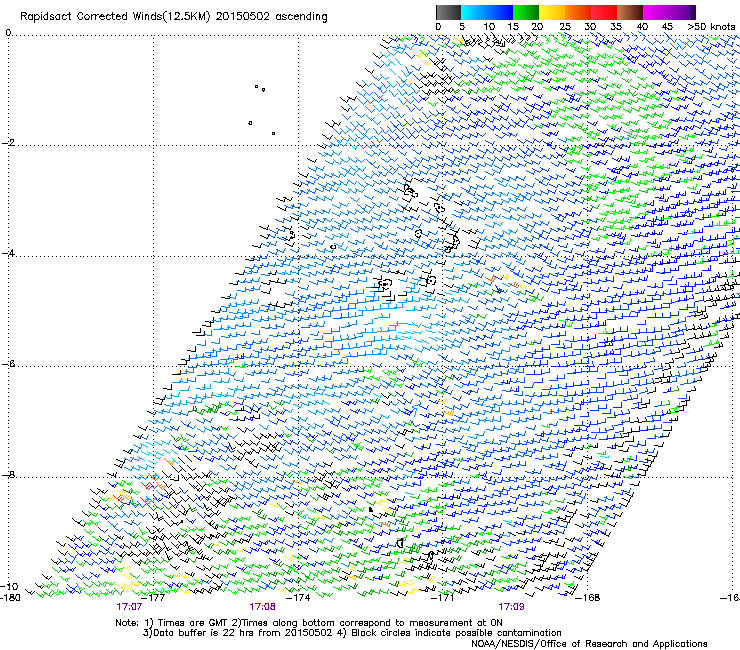Click the latitude label 0 at top

(x=8, y=33)
